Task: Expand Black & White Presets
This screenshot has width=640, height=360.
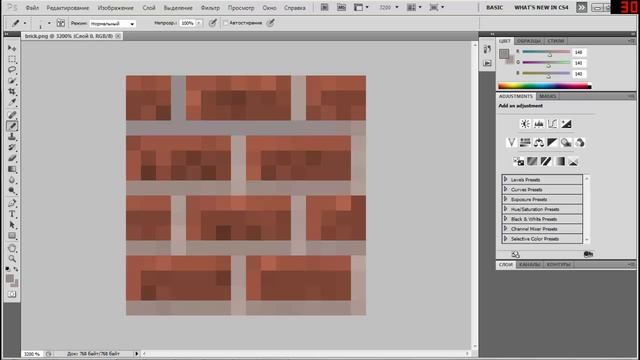Action: click(506, 219)
